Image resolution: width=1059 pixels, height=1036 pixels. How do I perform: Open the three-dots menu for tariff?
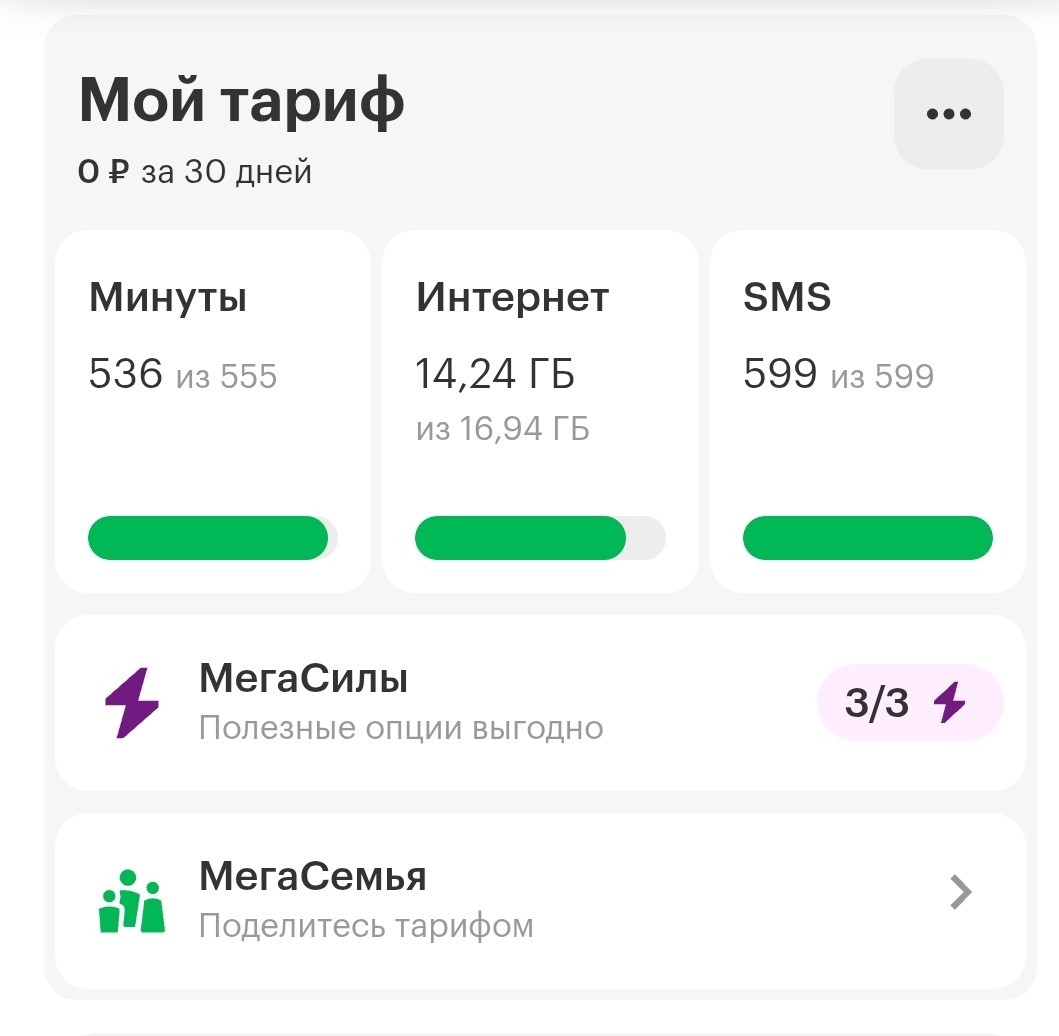[x=948, y=114]
